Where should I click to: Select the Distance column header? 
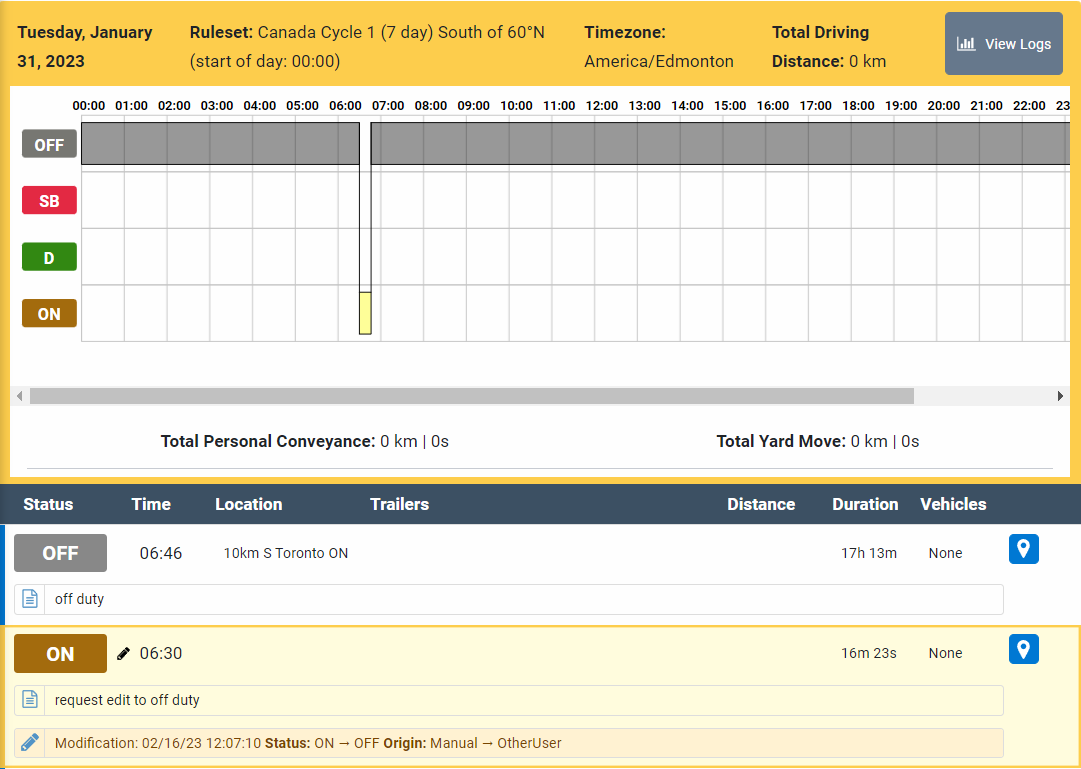click(760, 504)
